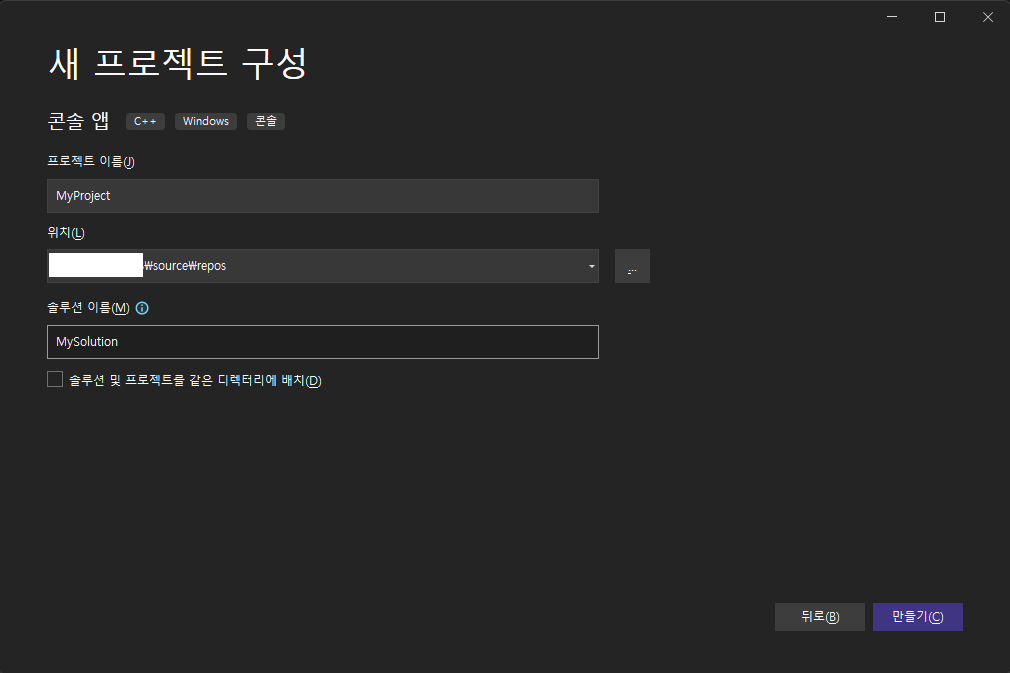Viewport: 1010px width, 673px height.
Task: Click the 만들기 create button
Action: coord(917,617)
